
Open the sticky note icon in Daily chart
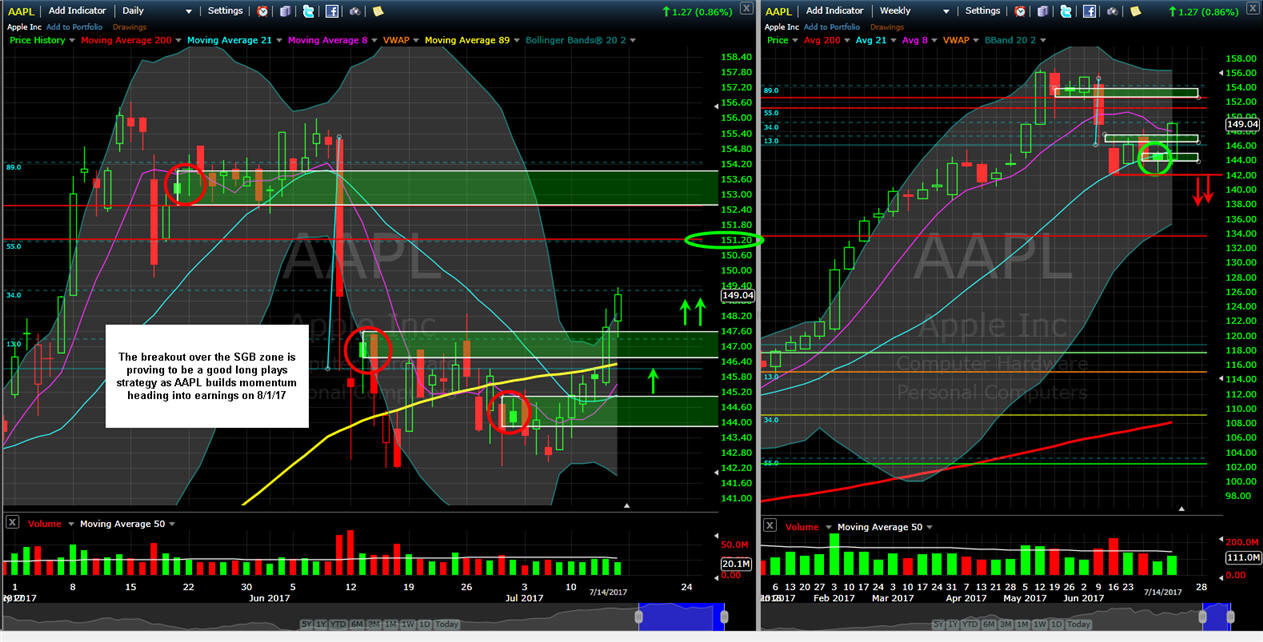click(378, 11)
